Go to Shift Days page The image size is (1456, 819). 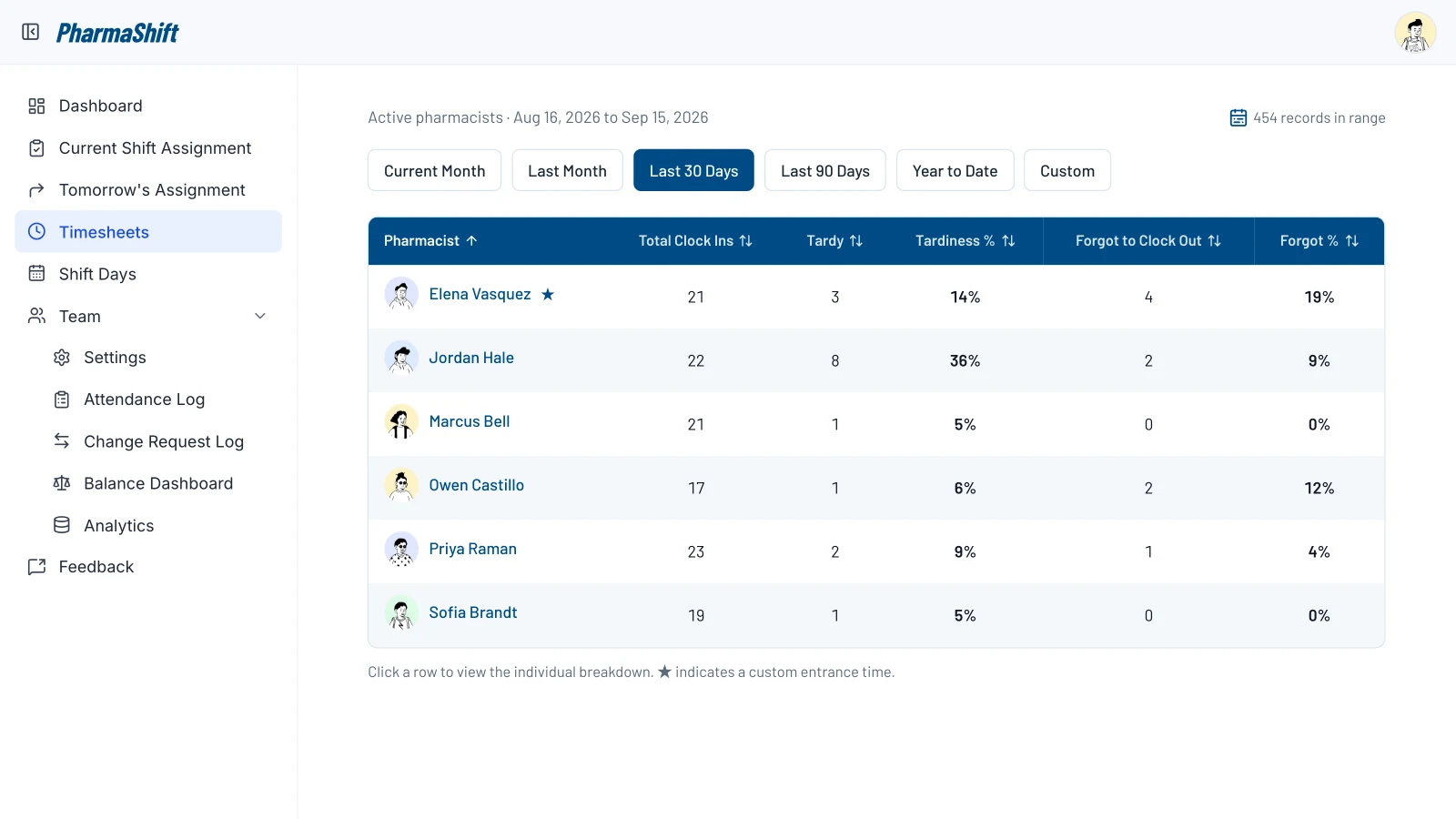(148, 274)
